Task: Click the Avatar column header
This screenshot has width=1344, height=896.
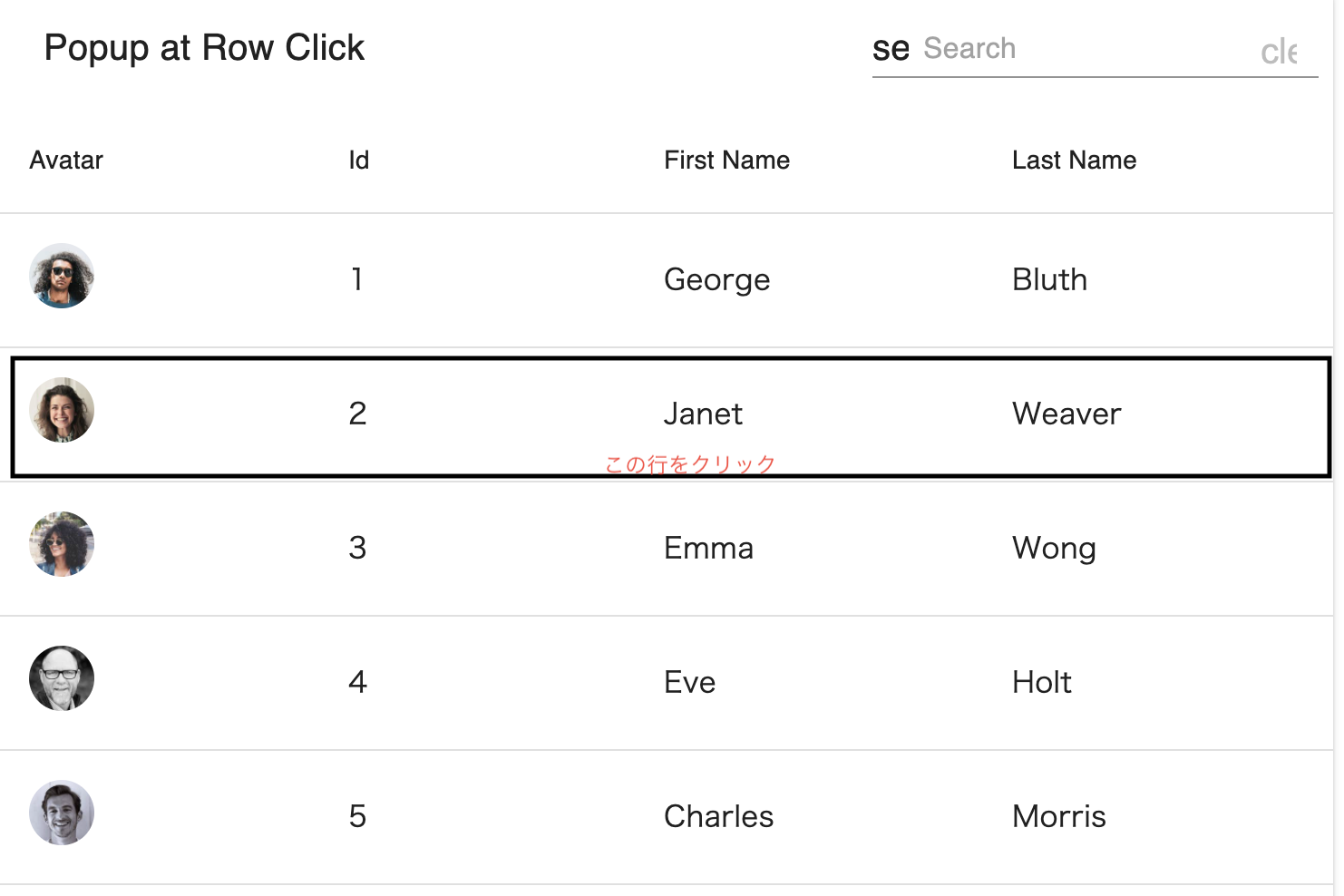Action: [66, 161]
